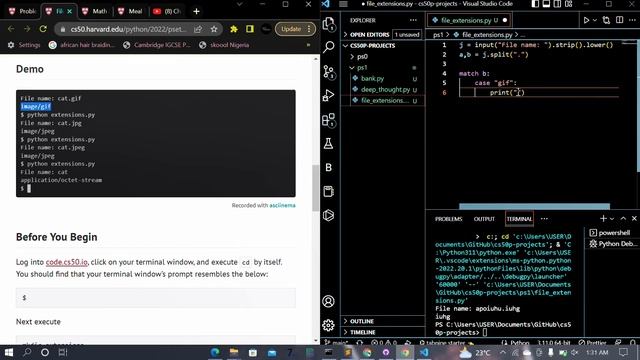Reload the CS50 page in Chrome
This screenshot has height=360, width=640.
(43, 29)
